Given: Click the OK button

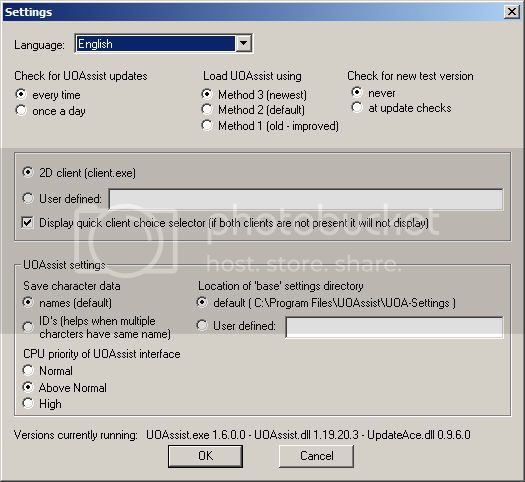Looking at the screenshot, I should (x=206, y=456).
